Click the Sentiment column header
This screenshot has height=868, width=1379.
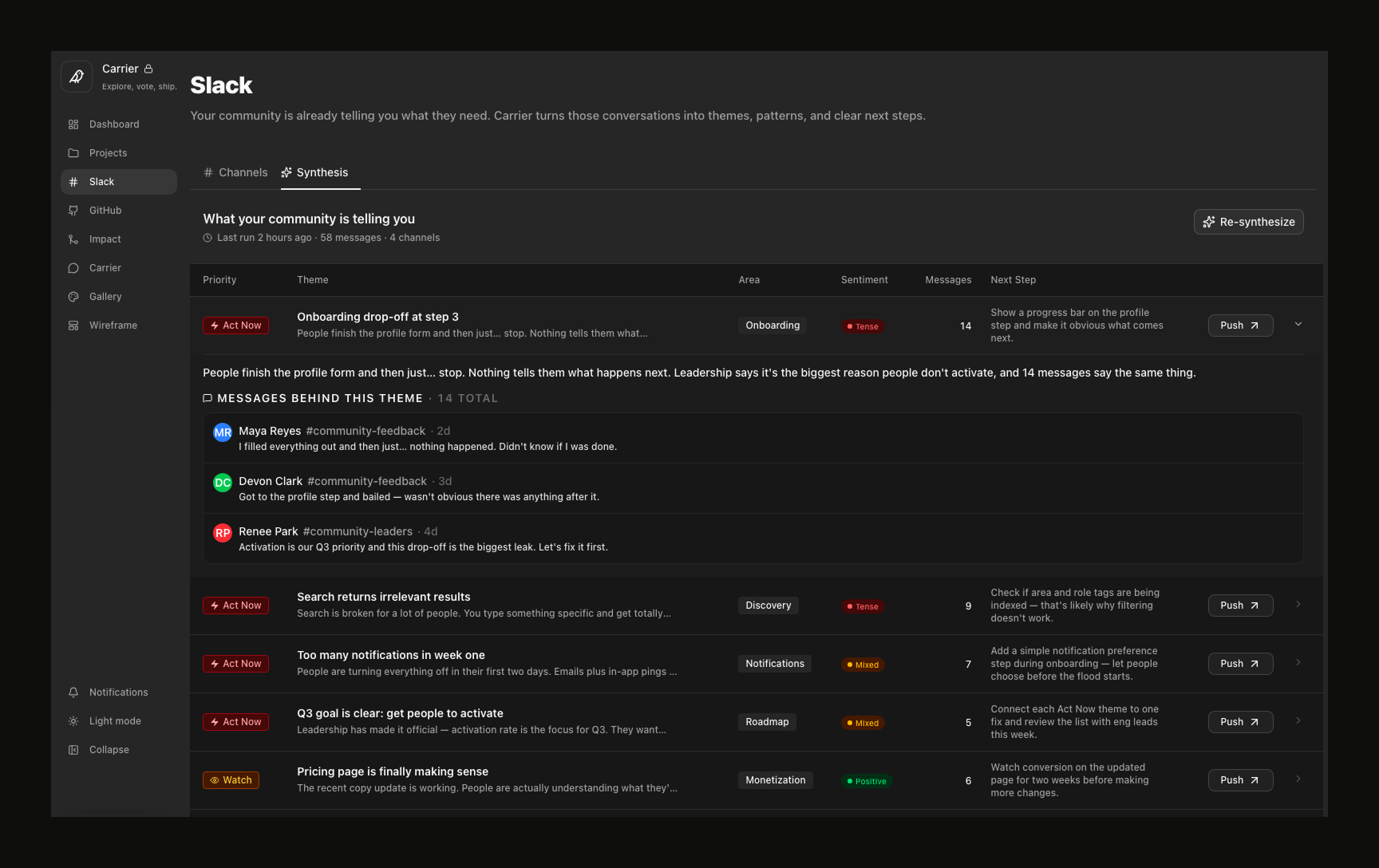coord(864,280)
